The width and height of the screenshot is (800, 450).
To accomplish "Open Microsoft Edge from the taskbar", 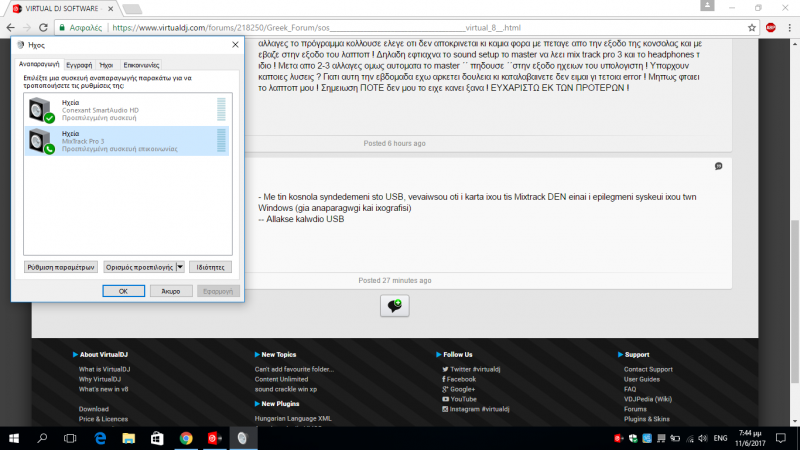I will coord(102,438).
